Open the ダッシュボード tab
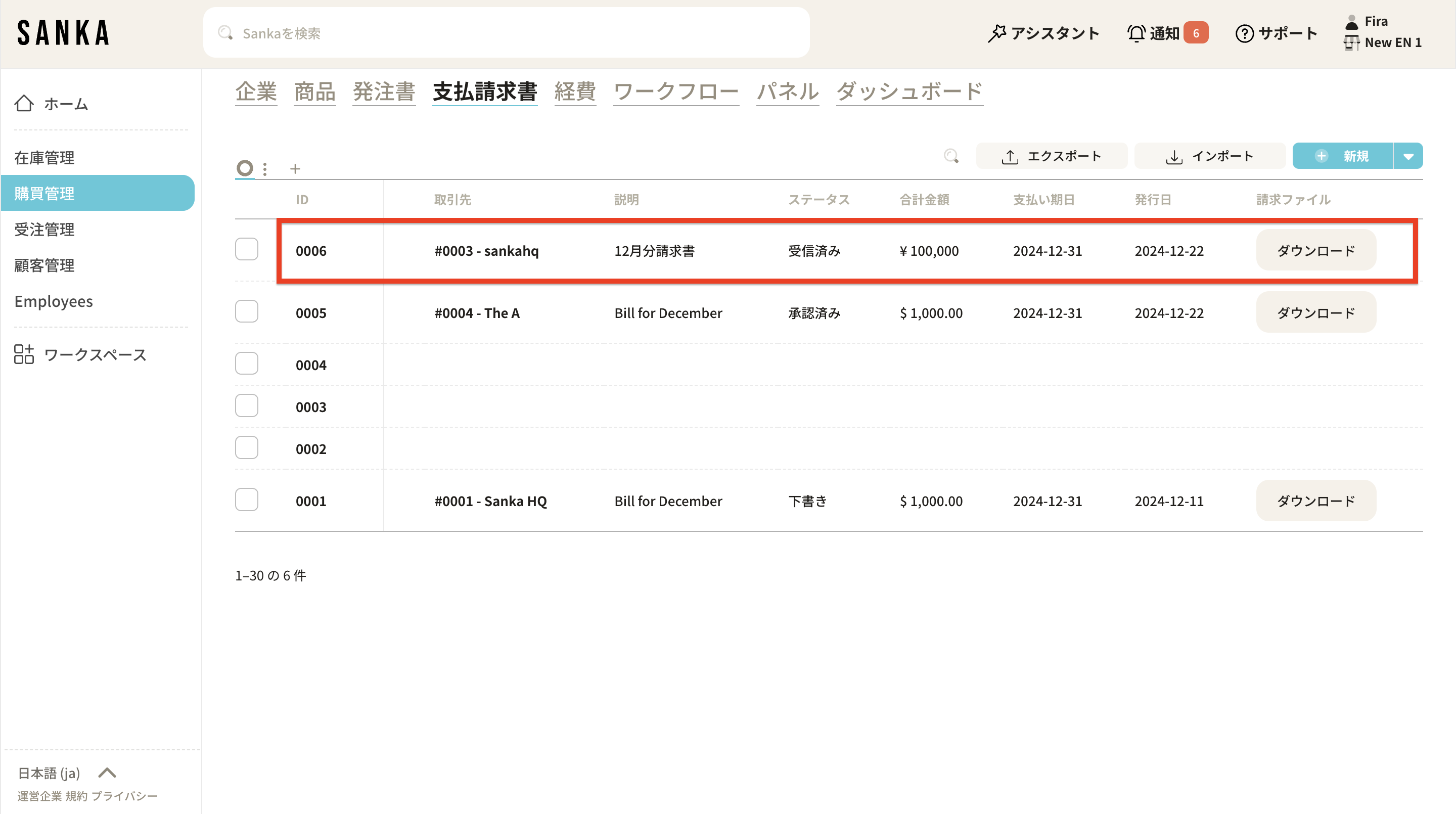Viewport: 1456px width, 814px height. (909, 92)
